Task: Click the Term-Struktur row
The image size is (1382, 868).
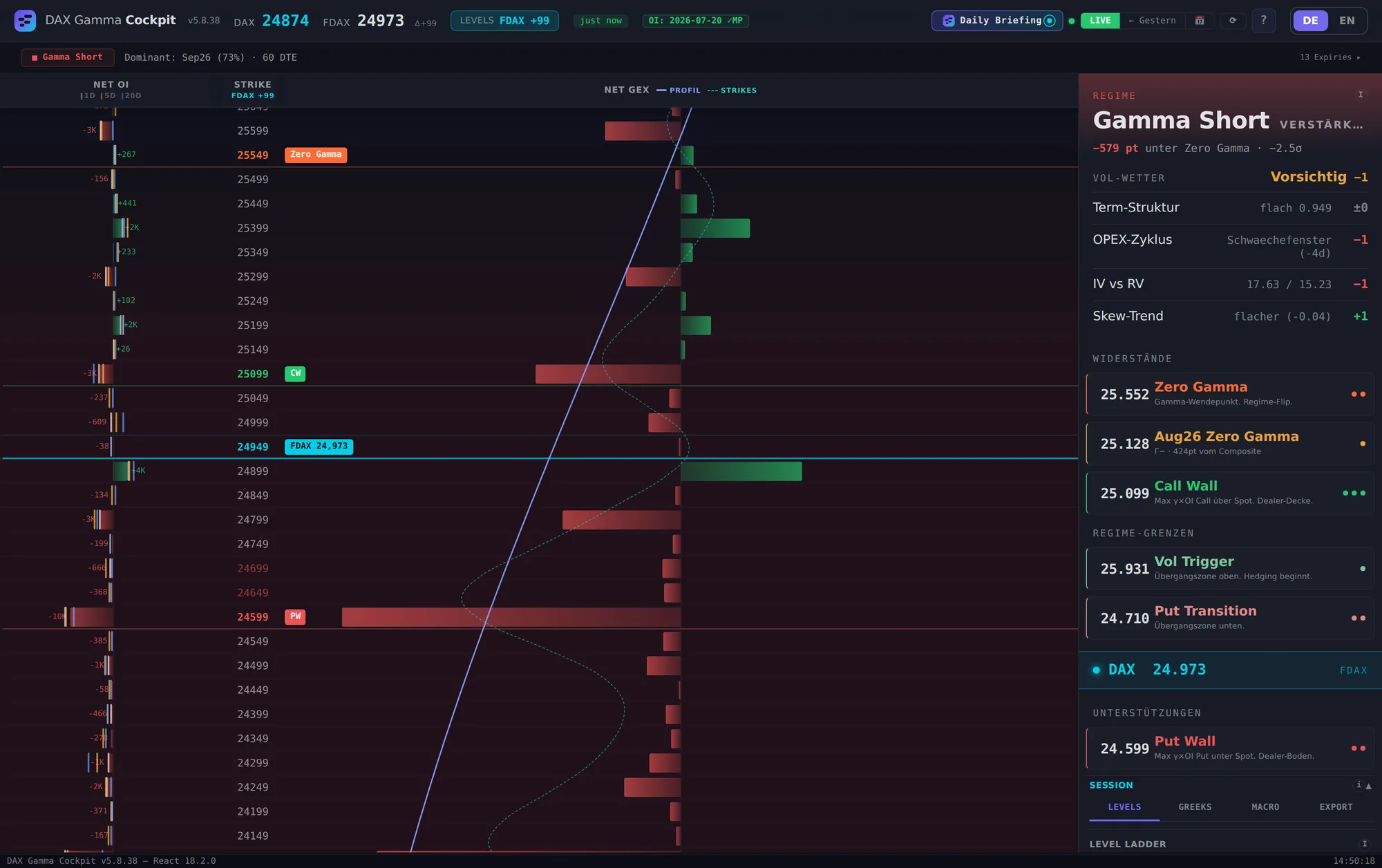Action: (1230, 208)
